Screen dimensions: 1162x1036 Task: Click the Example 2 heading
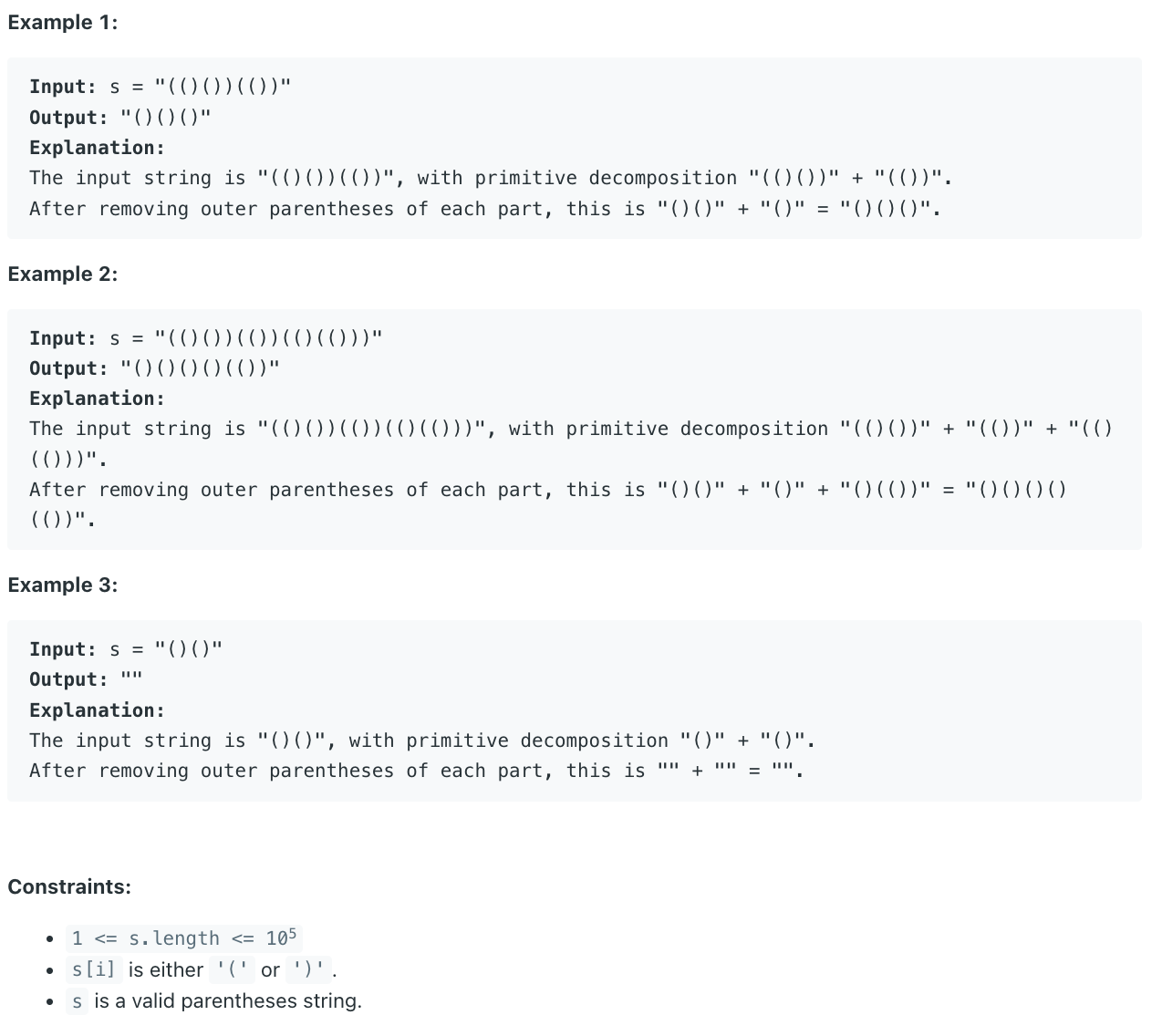[x=63, y=274]
